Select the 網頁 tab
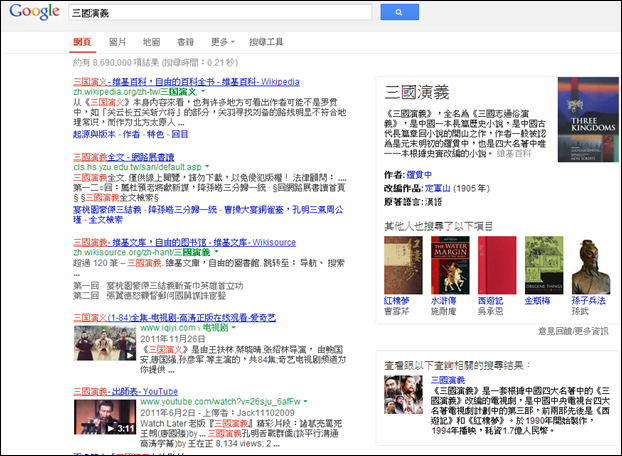Screen dimensions: 622x456 tap(83, 42)
